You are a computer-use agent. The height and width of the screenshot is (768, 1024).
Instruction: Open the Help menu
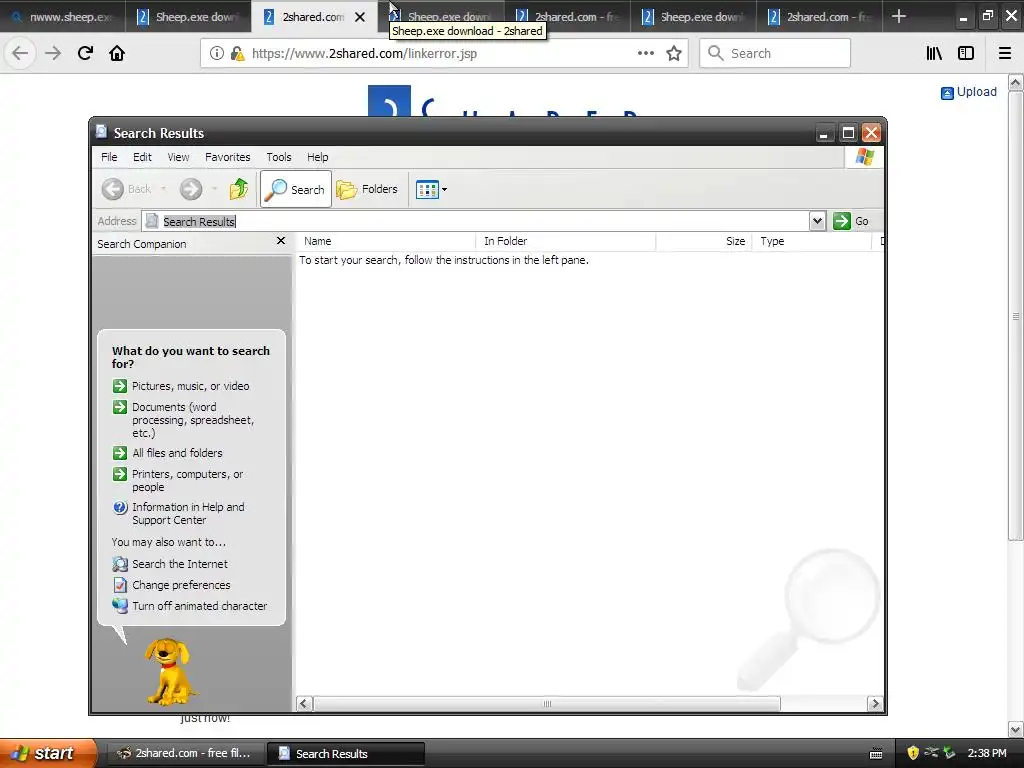[x=317, y=157]
